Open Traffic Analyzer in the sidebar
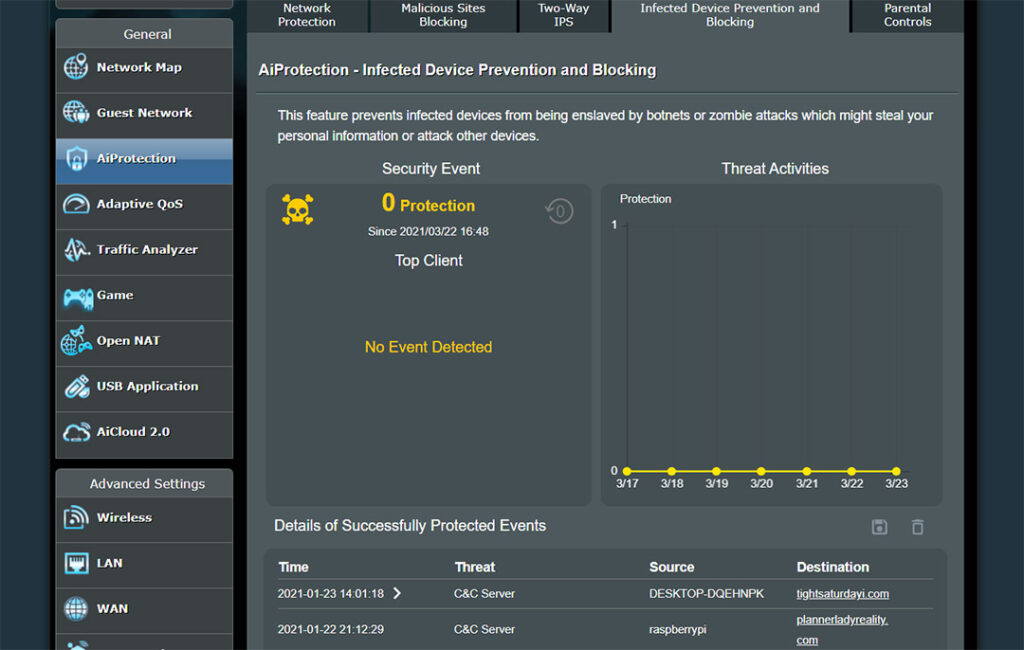The height and width of the screenshot is (650, 1024). click(74, 251)
